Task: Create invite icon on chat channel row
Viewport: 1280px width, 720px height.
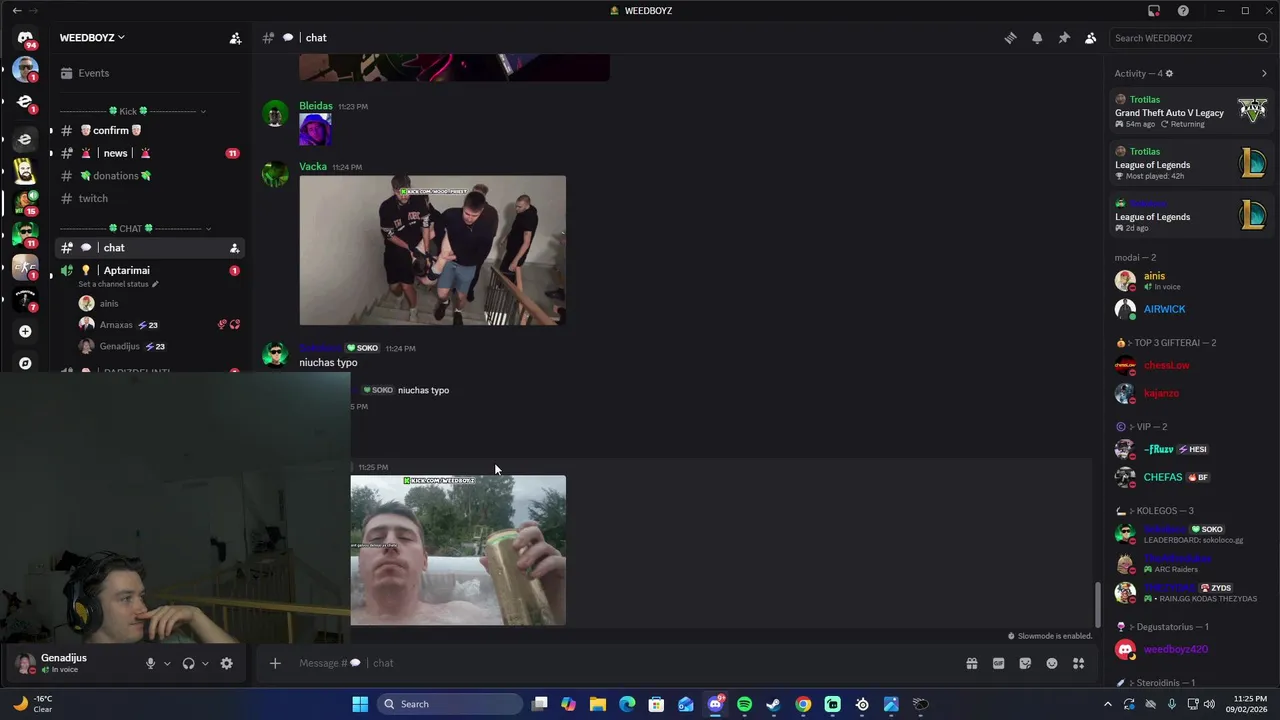Action: pyautogui.click(x=234, y=248)
